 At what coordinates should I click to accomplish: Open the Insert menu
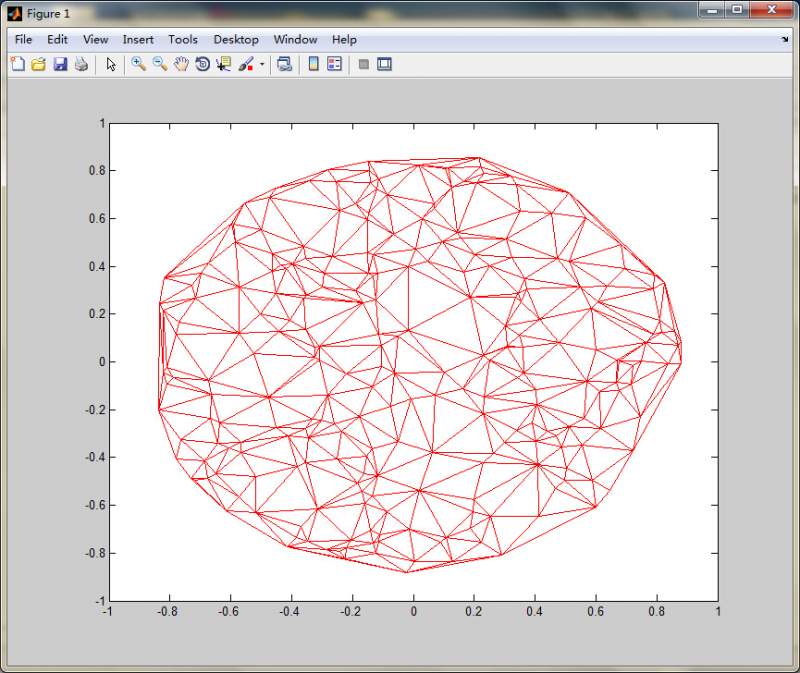point(138,39)
